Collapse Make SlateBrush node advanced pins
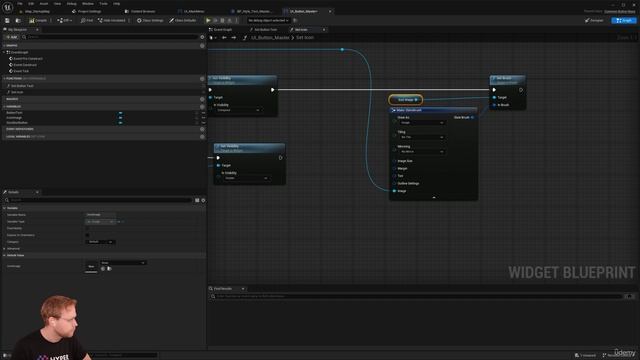Viewport: 640px width, 360px height. coord(434,198)
